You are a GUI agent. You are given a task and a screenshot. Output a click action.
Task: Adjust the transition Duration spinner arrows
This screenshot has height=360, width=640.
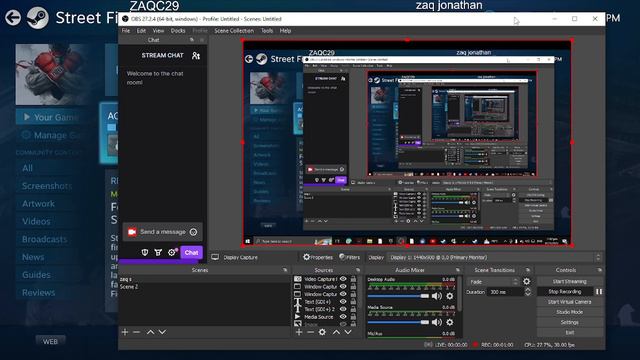[x=528, y=292]
